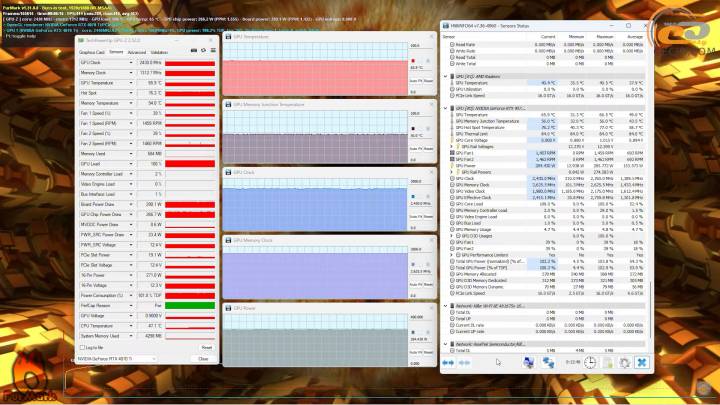Switch to the Advanced tab in GPU-Z

137,52
